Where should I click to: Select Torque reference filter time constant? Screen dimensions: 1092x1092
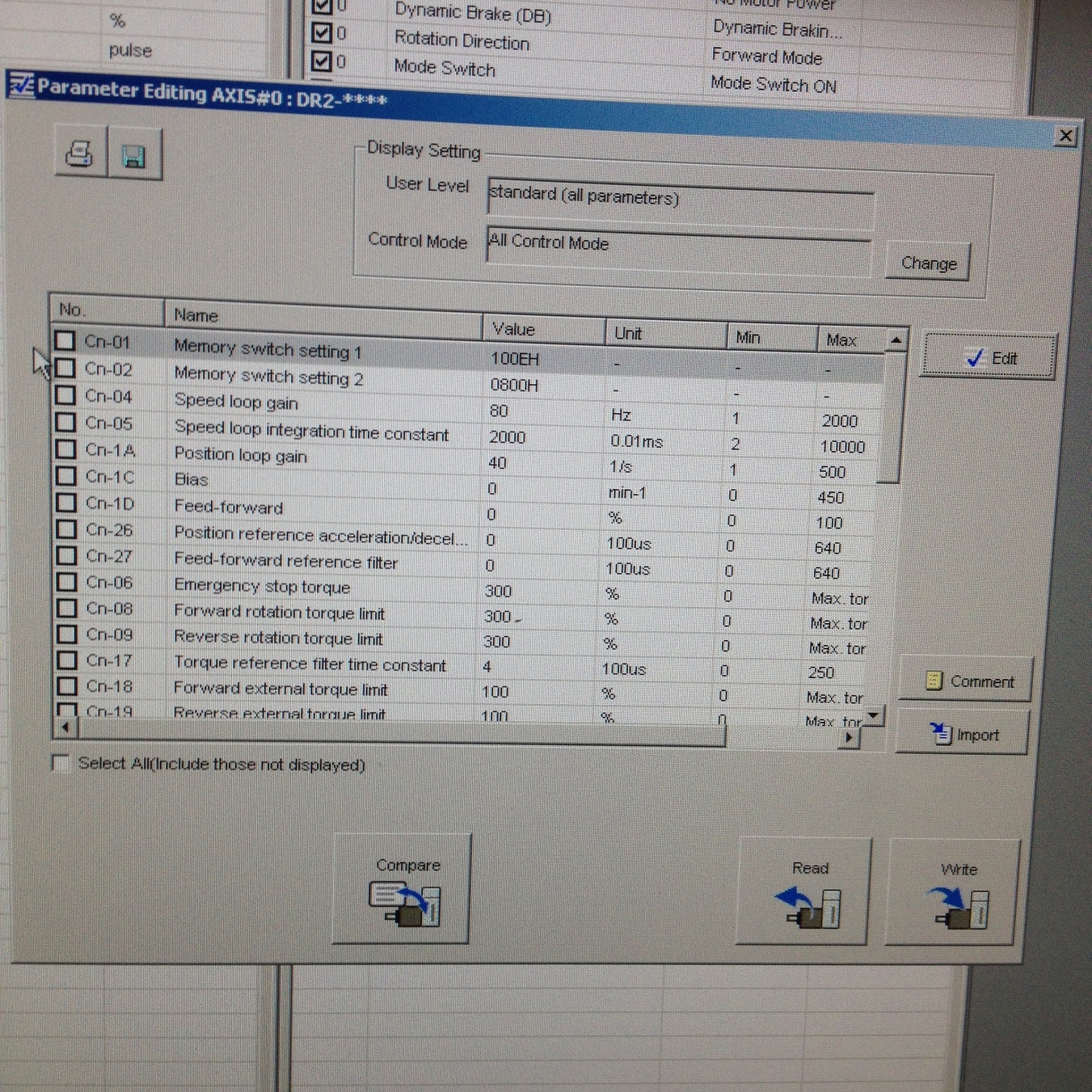coord(310,664)
